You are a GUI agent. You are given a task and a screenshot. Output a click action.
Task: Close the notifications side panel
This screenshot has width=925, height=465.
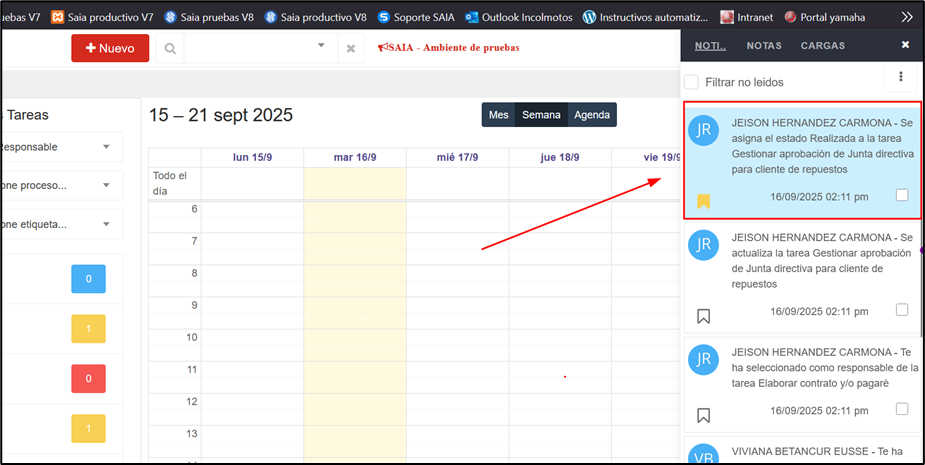[x=905, y=45]
